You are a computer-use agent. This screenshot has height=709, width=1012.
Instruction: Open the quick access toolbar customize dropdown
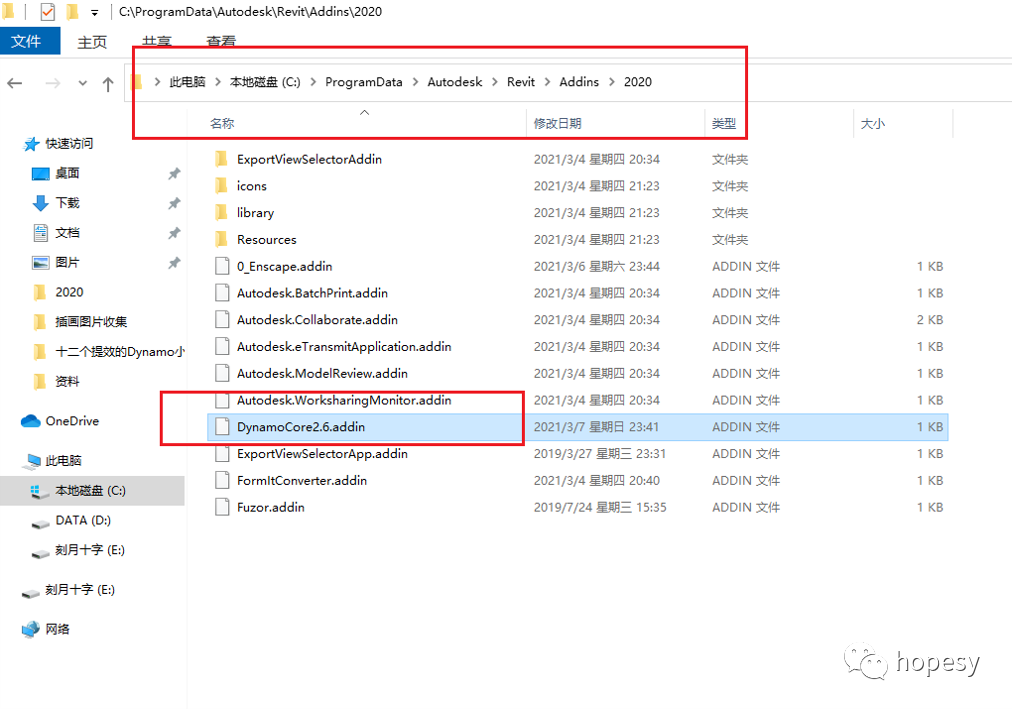tap(94, 12)
